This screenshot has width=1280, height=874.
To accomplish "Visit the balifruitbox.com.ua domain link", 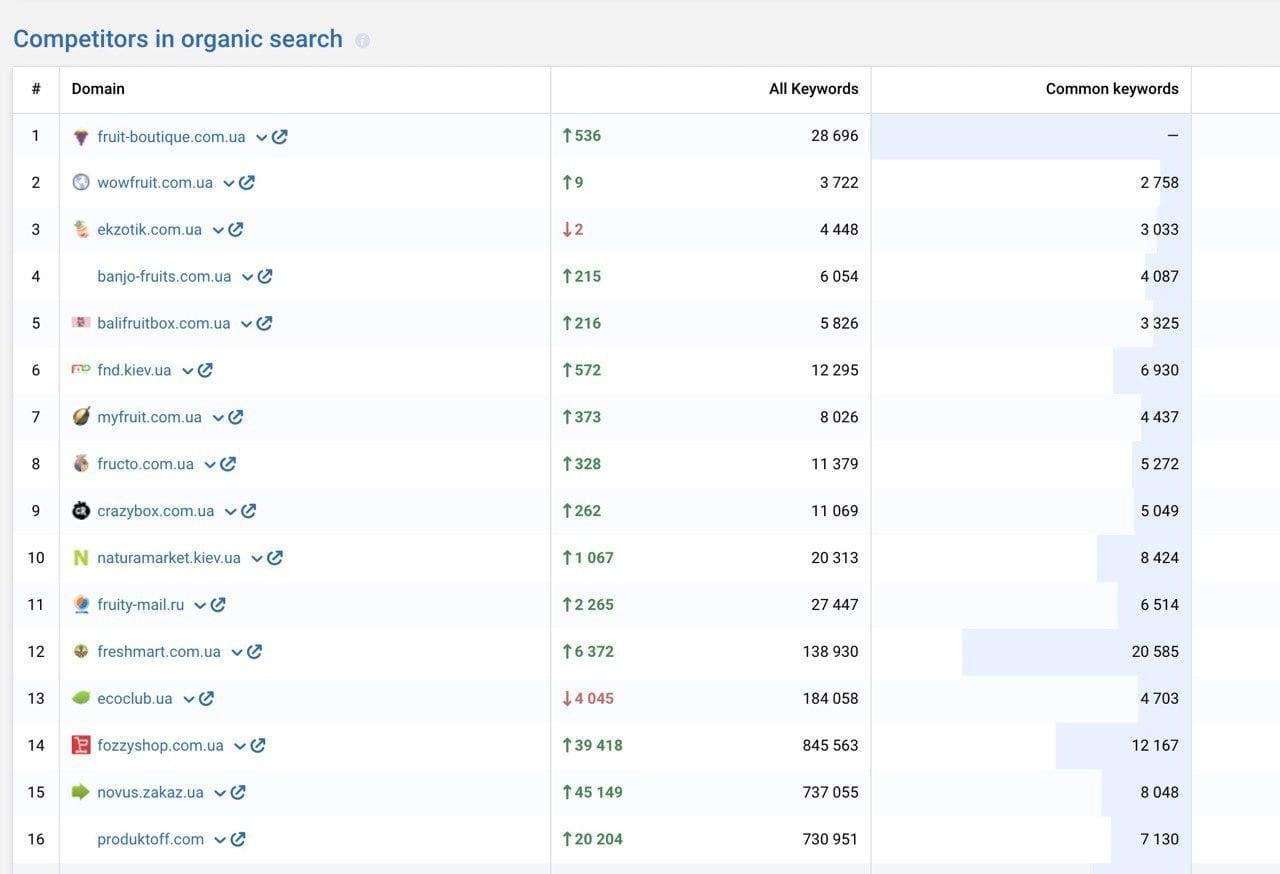I will 164,322.
